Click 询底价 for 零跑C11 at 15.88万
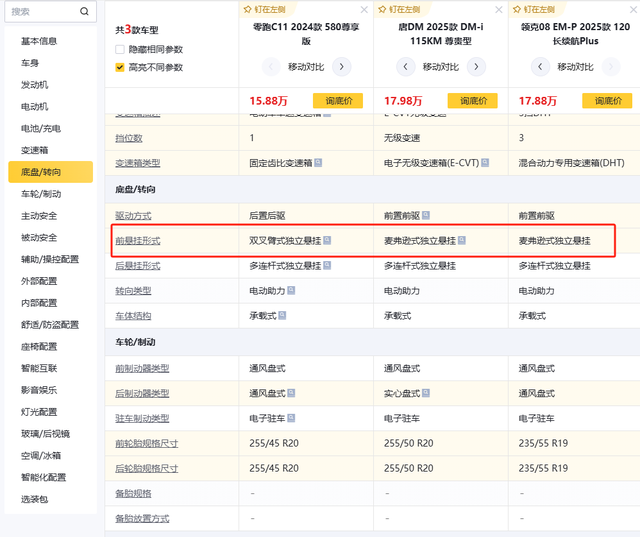This screenshot has height=537, width=640. (x=338, y=101)
